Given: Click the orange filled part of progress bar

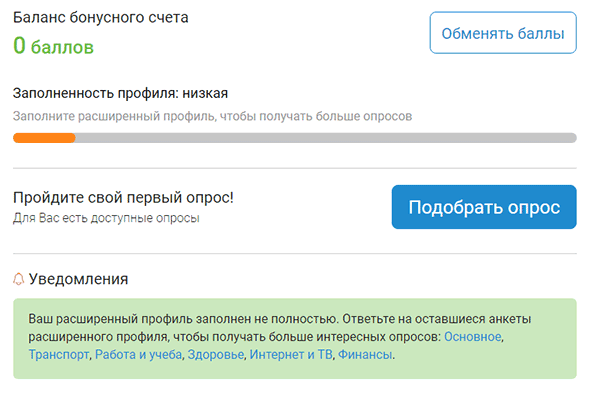Looking at the screenshot, I should click(x=44, y=138).
